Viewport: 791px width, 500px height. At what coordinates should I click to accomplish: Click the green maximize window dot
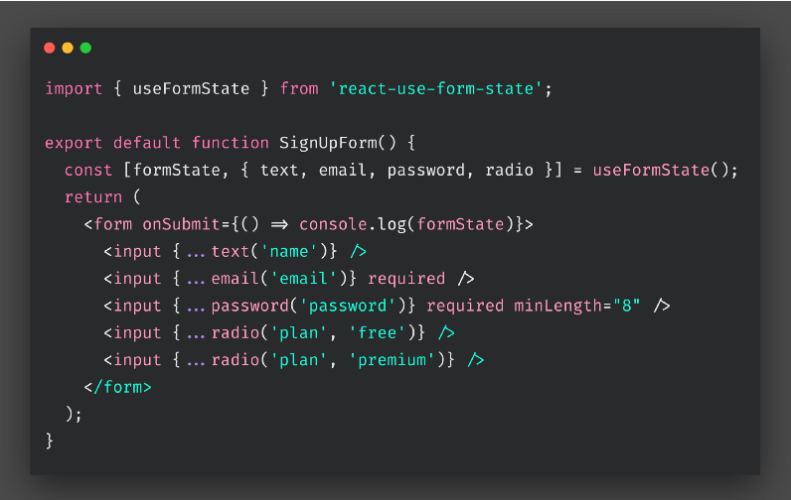click(86, 48)
